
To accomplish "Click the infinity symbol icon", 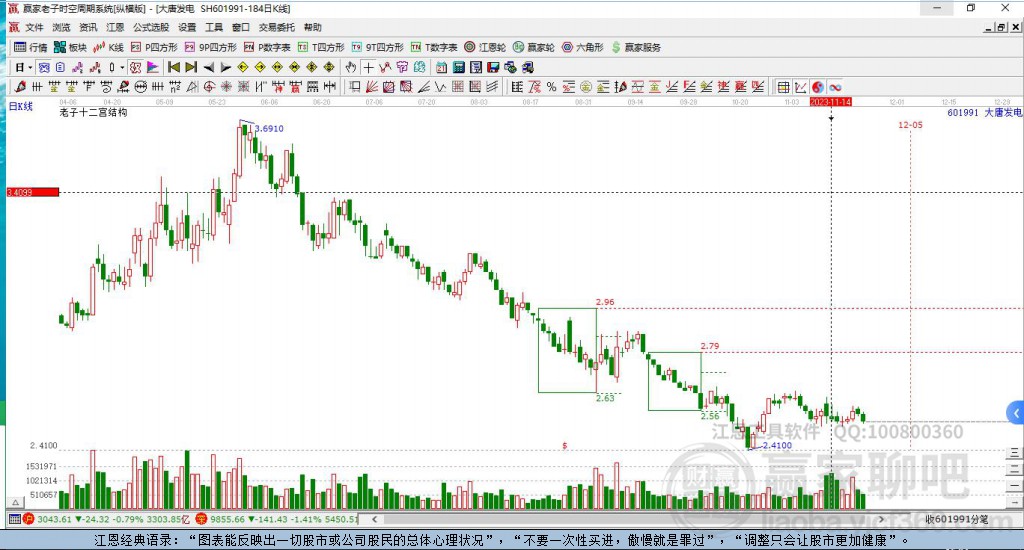I will tap(835, 87).
